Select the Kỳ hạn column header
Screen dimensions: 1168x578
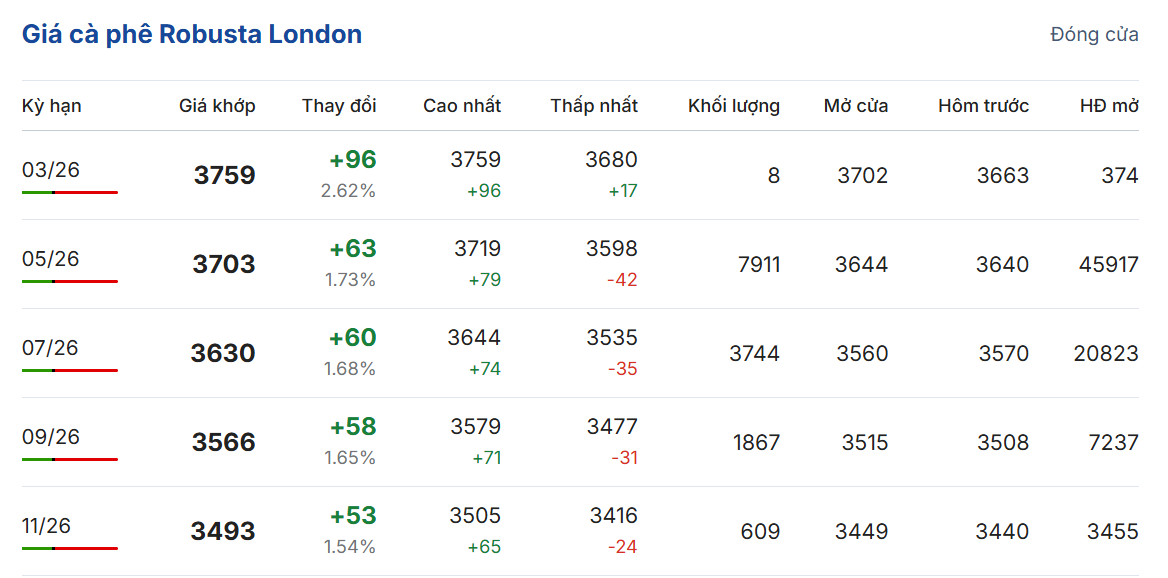tap(52, 106)
